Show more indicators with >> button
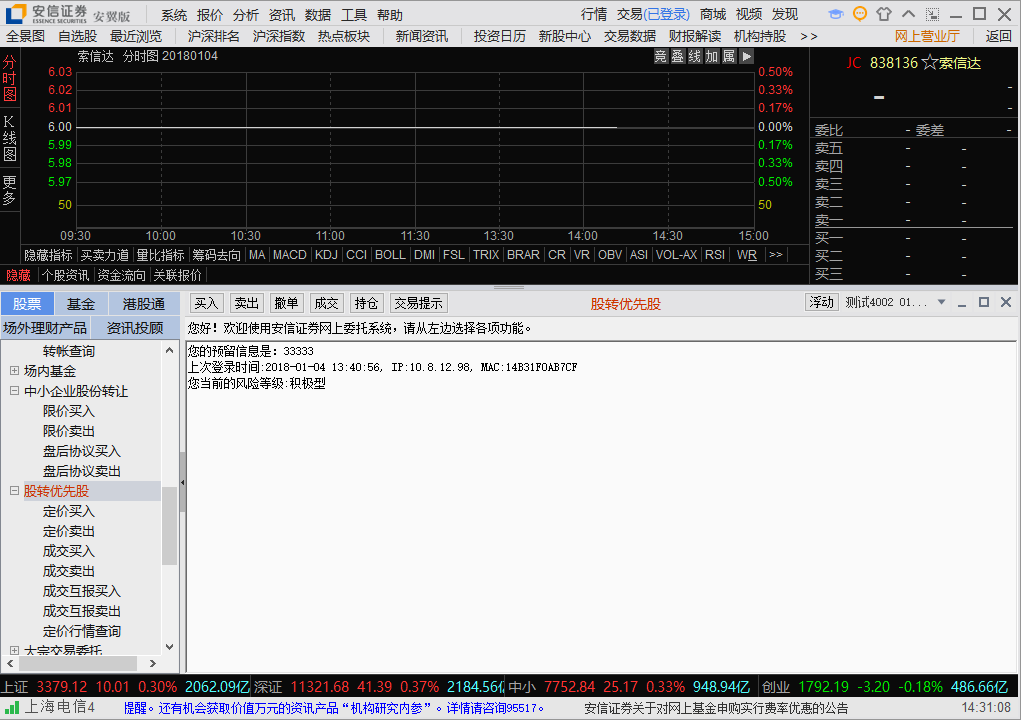The image size is (1021, 720). point(776,255)
